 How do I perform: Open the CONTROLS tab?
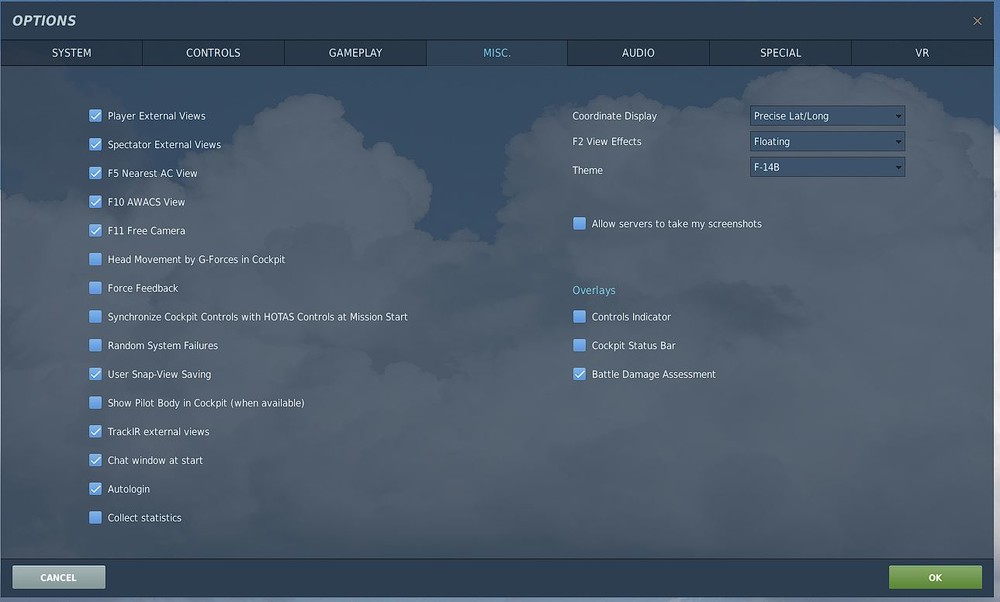(213, 53)
